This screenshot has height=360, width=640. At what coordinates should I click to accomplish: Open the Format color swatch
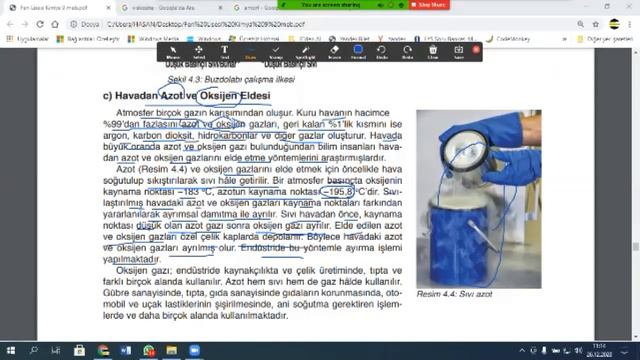click(x=358, y=52)
